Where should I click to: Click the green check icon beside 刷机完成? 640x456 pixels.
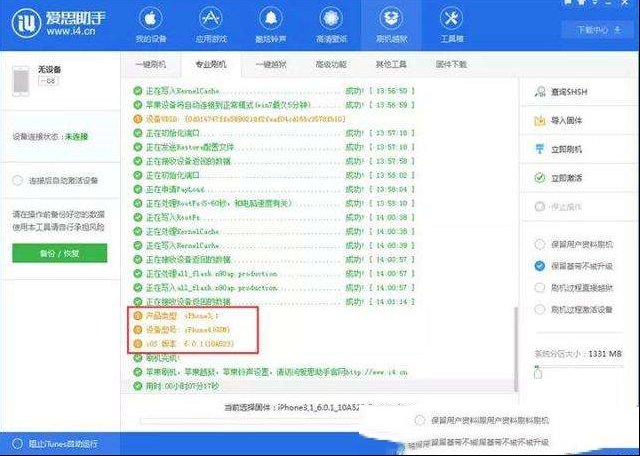coord(138,358)
